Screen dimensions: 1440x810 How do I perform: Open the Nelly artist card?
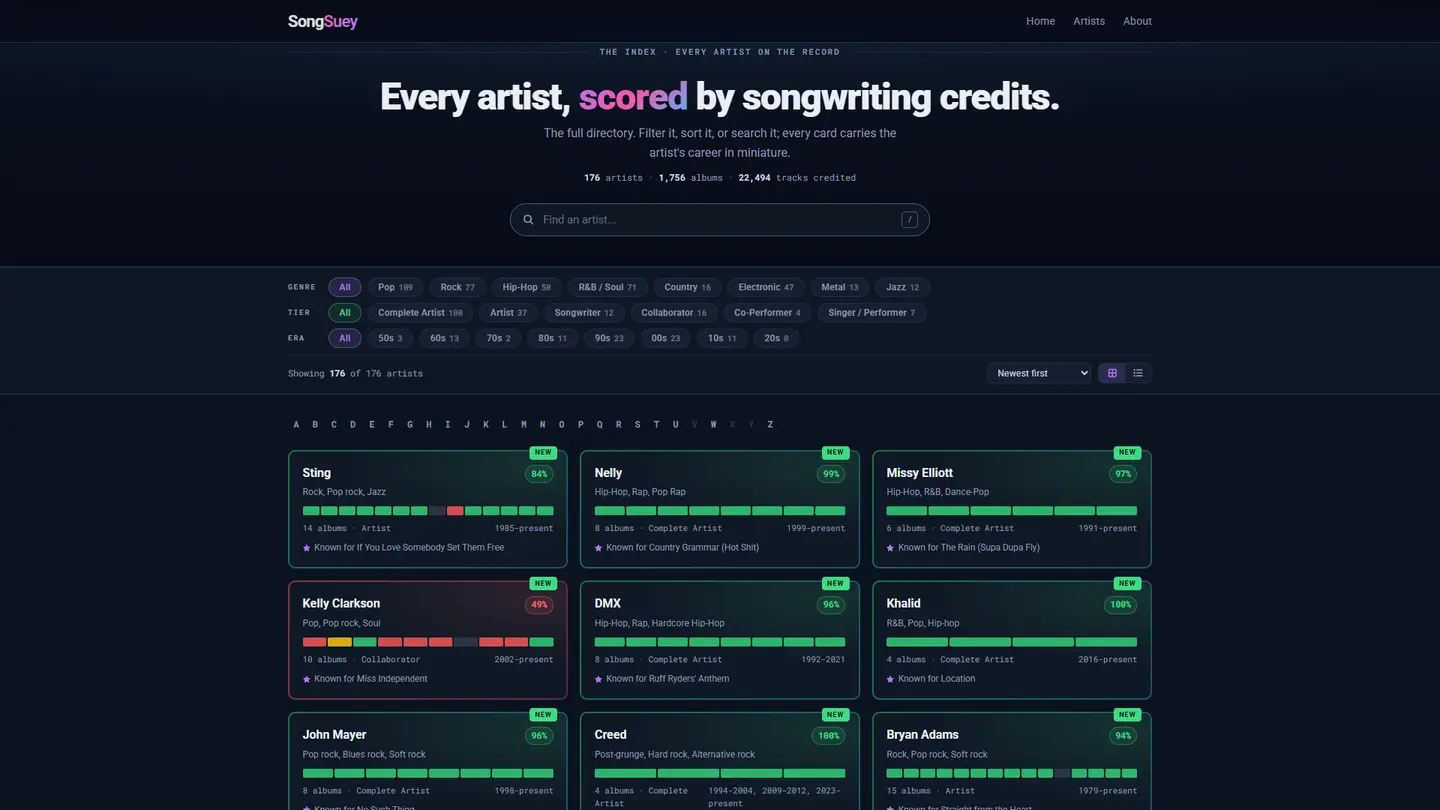[x=719, y=509]
